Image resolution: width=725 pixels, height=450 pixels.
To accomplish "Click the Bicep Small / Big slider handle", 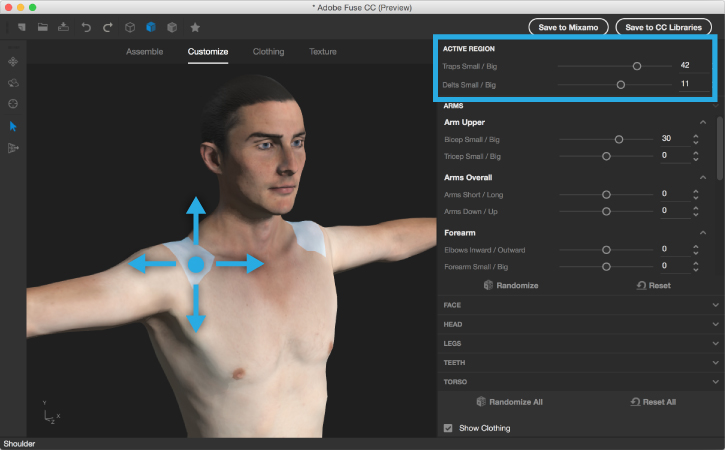I will 619,139.
